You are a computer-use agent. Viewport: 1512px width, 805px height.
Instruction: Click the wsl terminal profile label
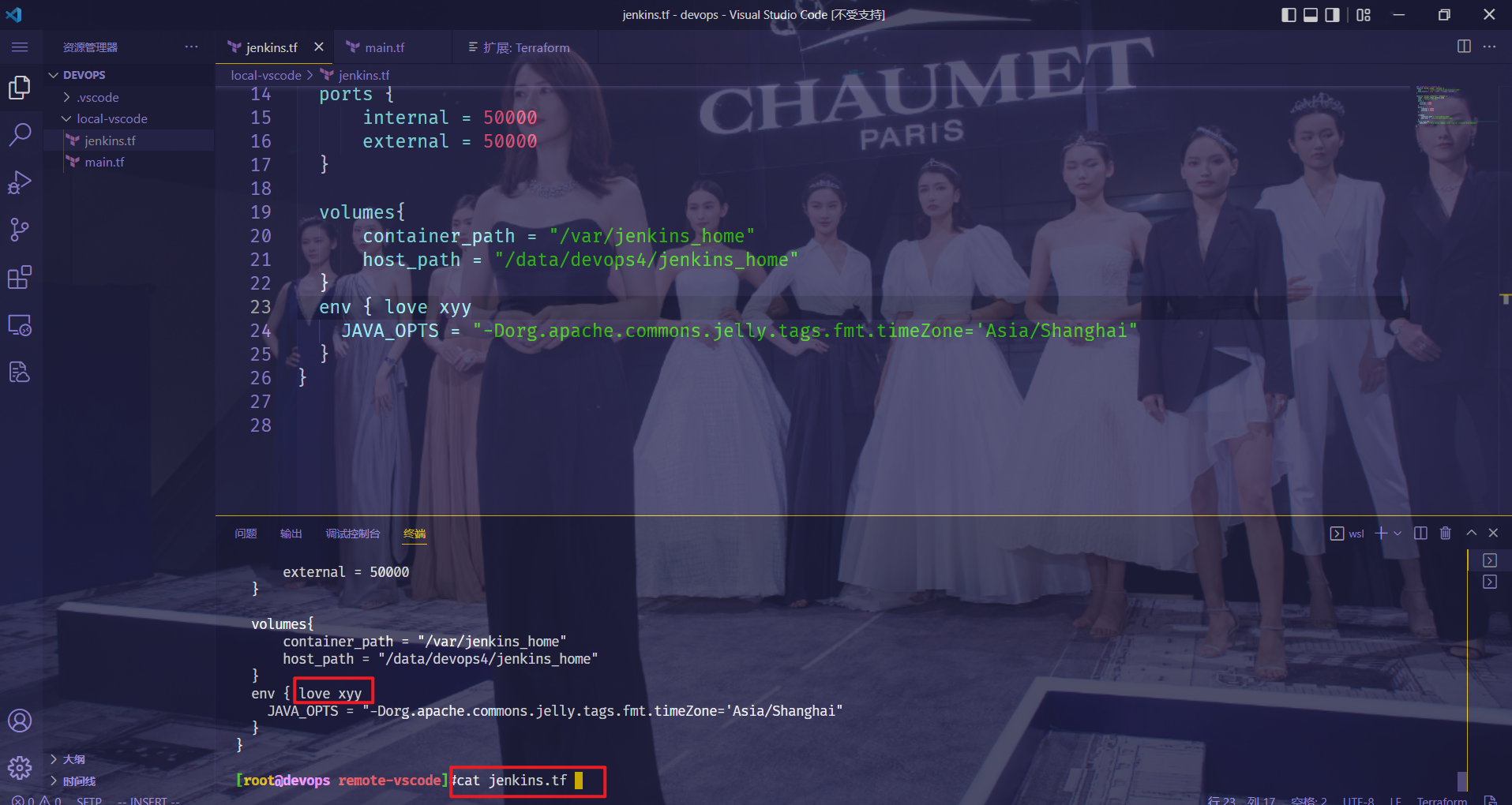point(1347,534)
